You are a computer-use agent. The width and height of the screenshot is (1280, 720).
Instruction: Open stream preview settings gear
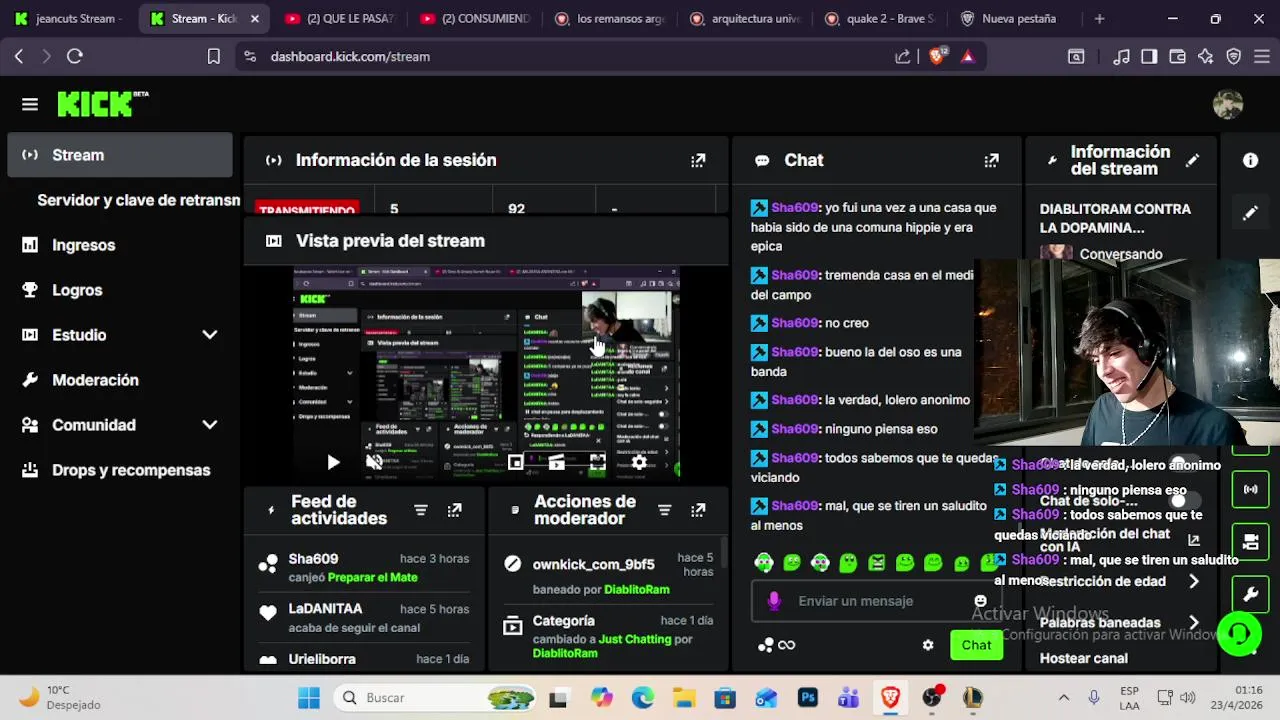[x=639, y=462]
